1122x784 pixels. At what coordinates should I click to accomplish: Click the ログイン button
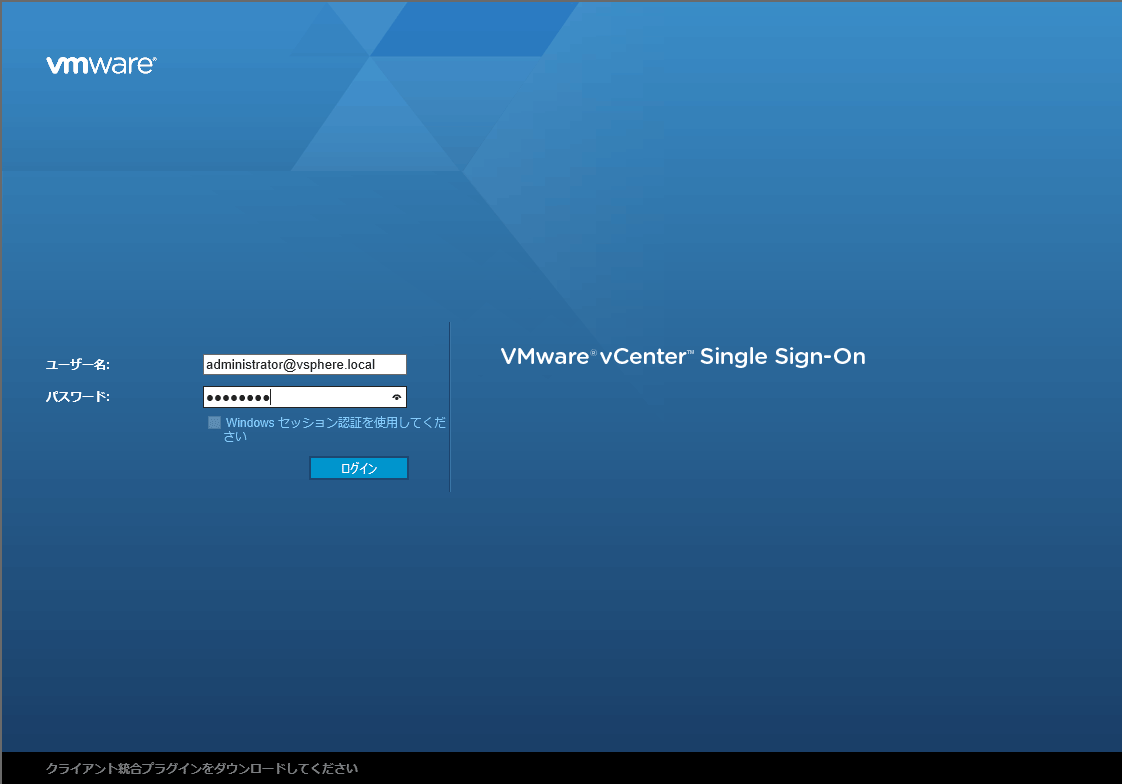tap(358, 468)
